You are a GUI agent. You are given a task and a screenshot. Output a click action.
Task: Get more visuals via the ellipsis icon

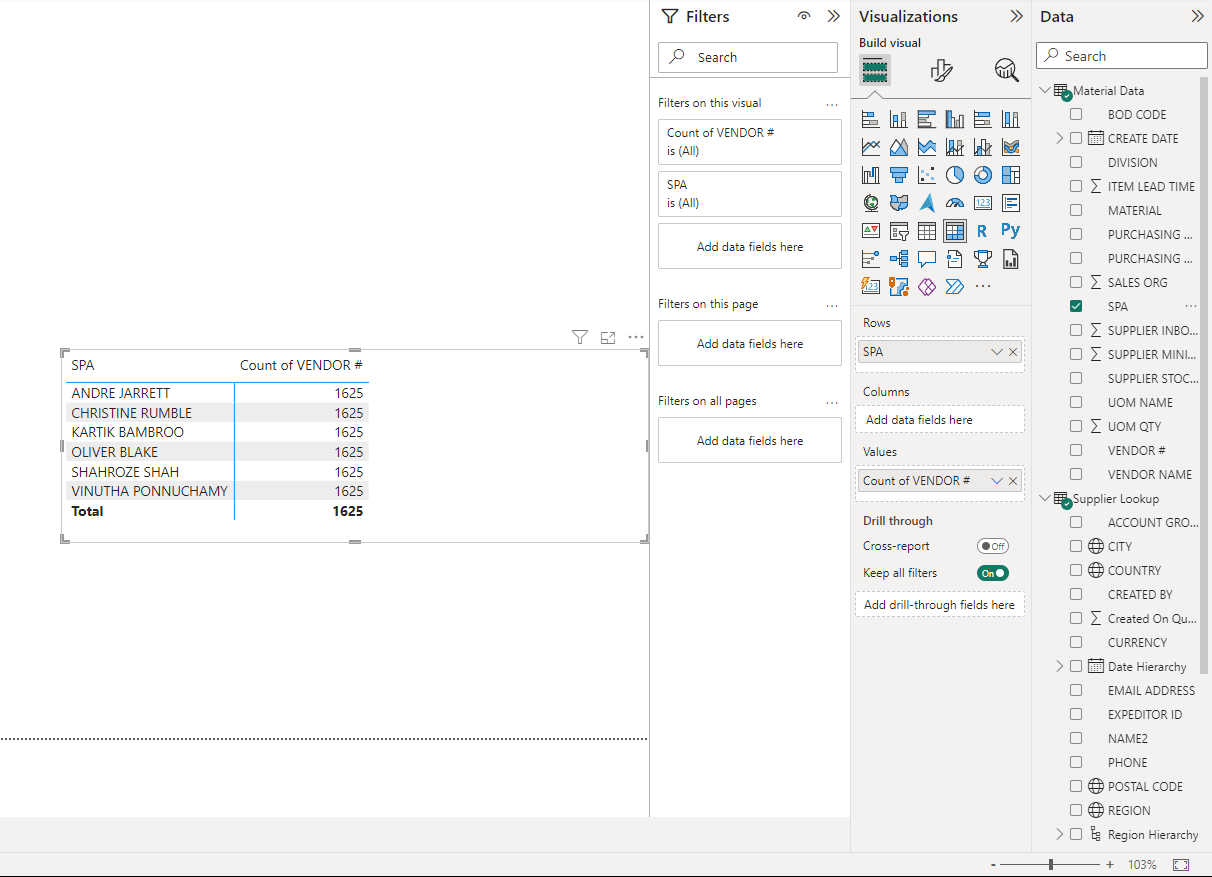click(x=983, y=287)
